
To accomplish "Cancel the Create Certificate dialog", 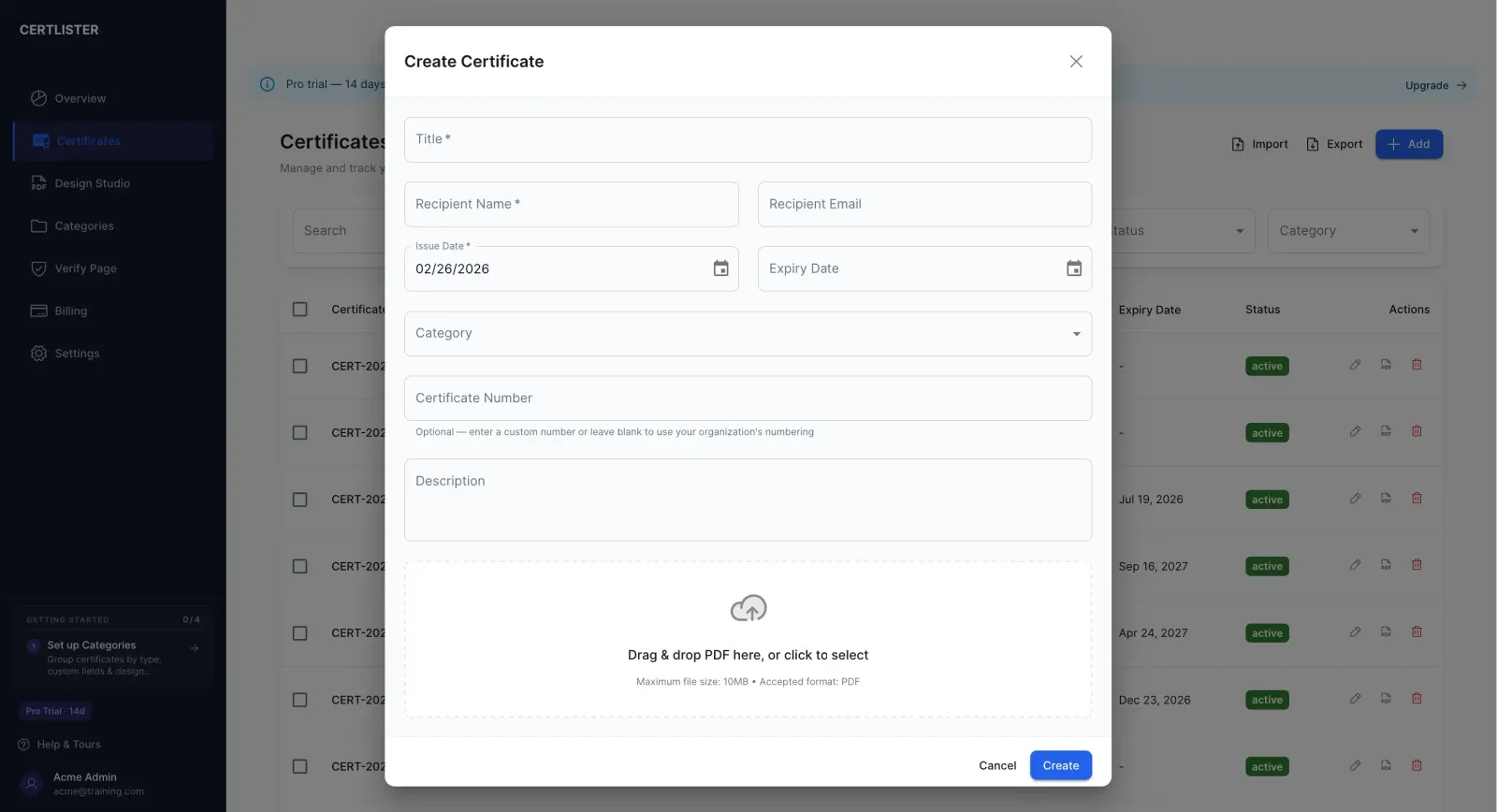I will pyautogui.click(x=996, y=765).
